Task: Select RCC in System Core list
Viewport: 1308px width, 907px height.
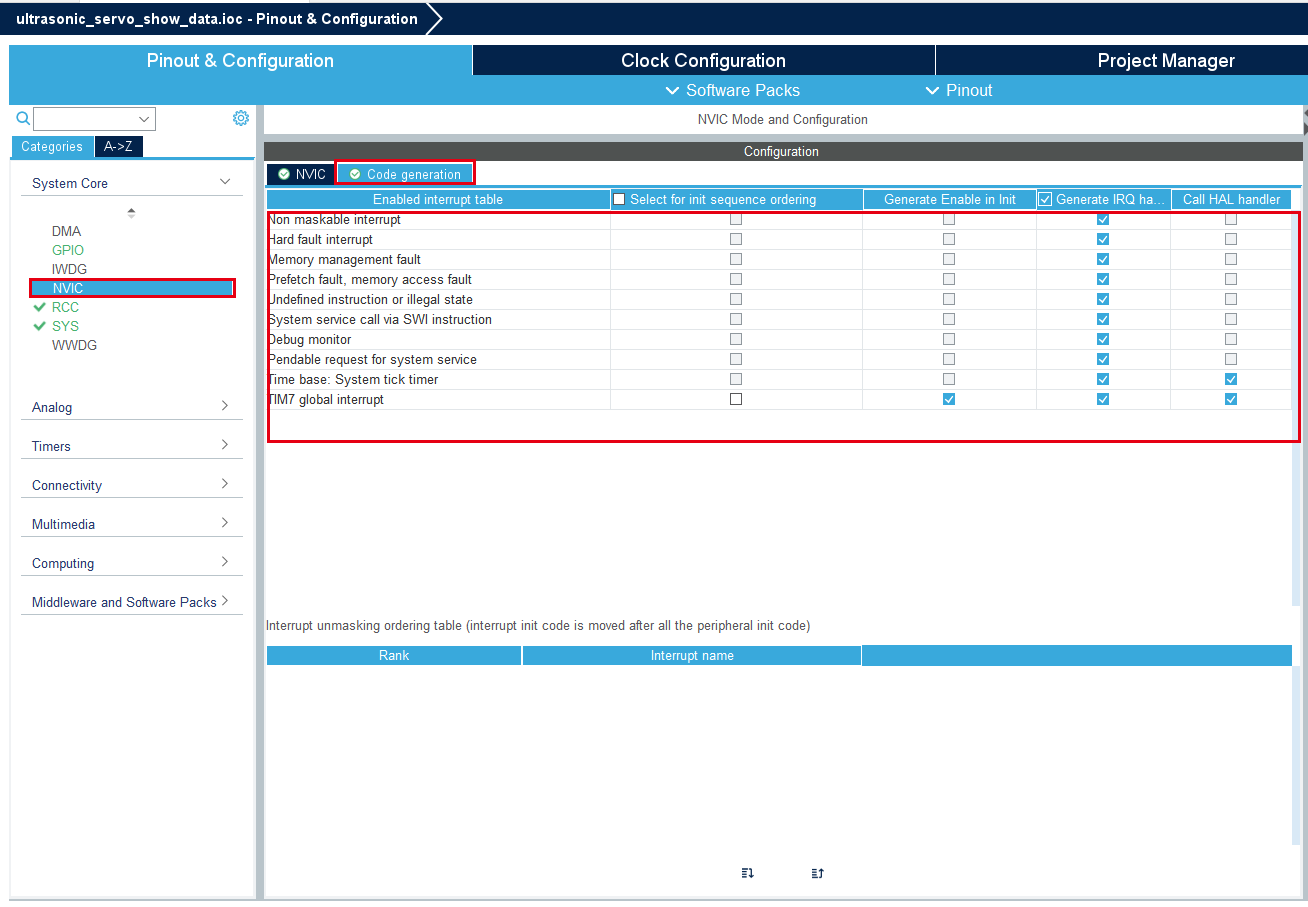Action: 65,307
